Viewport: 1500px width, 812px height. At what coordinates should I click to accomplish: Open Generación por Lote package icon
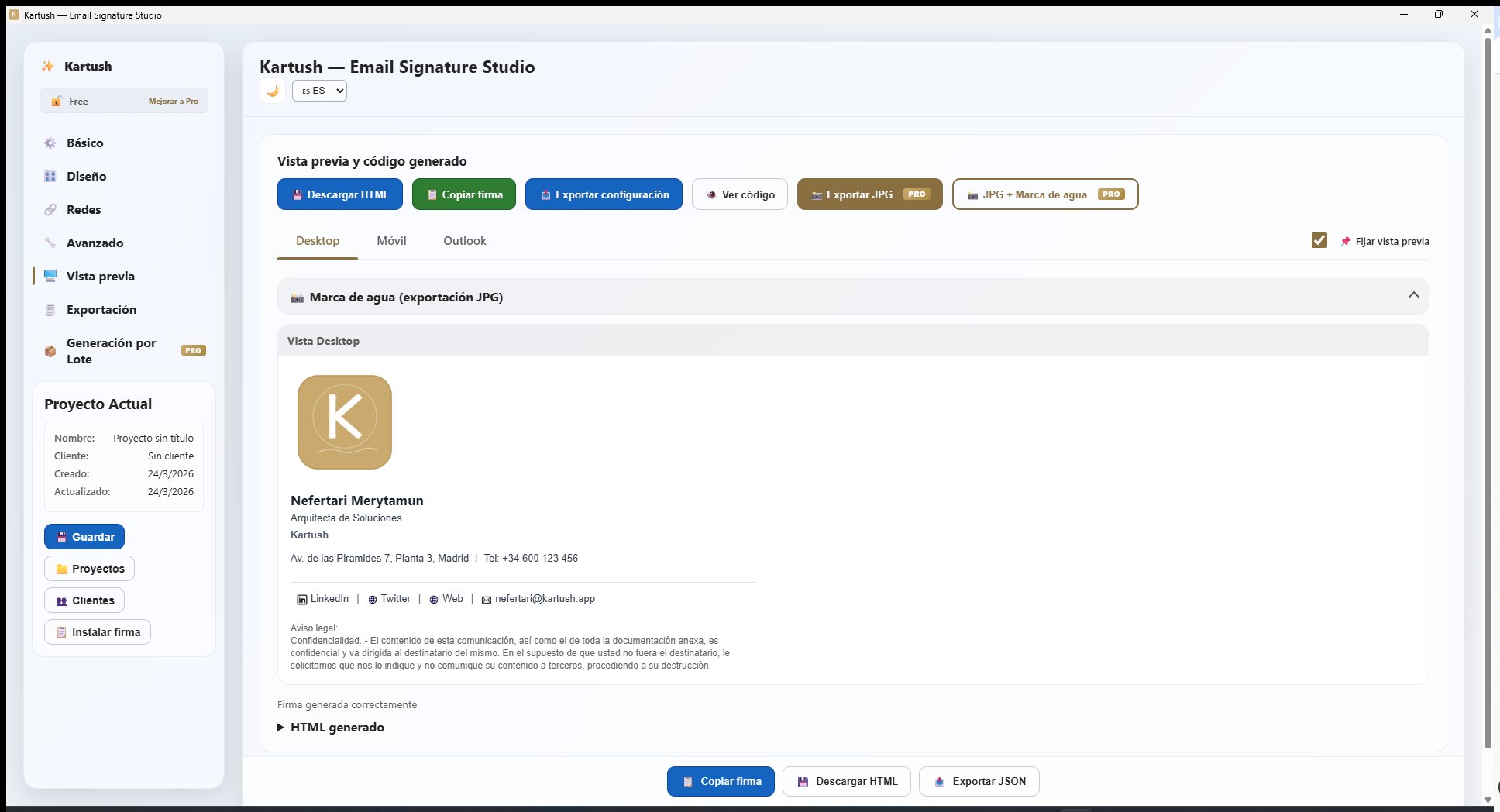click(x=50, y=351)
